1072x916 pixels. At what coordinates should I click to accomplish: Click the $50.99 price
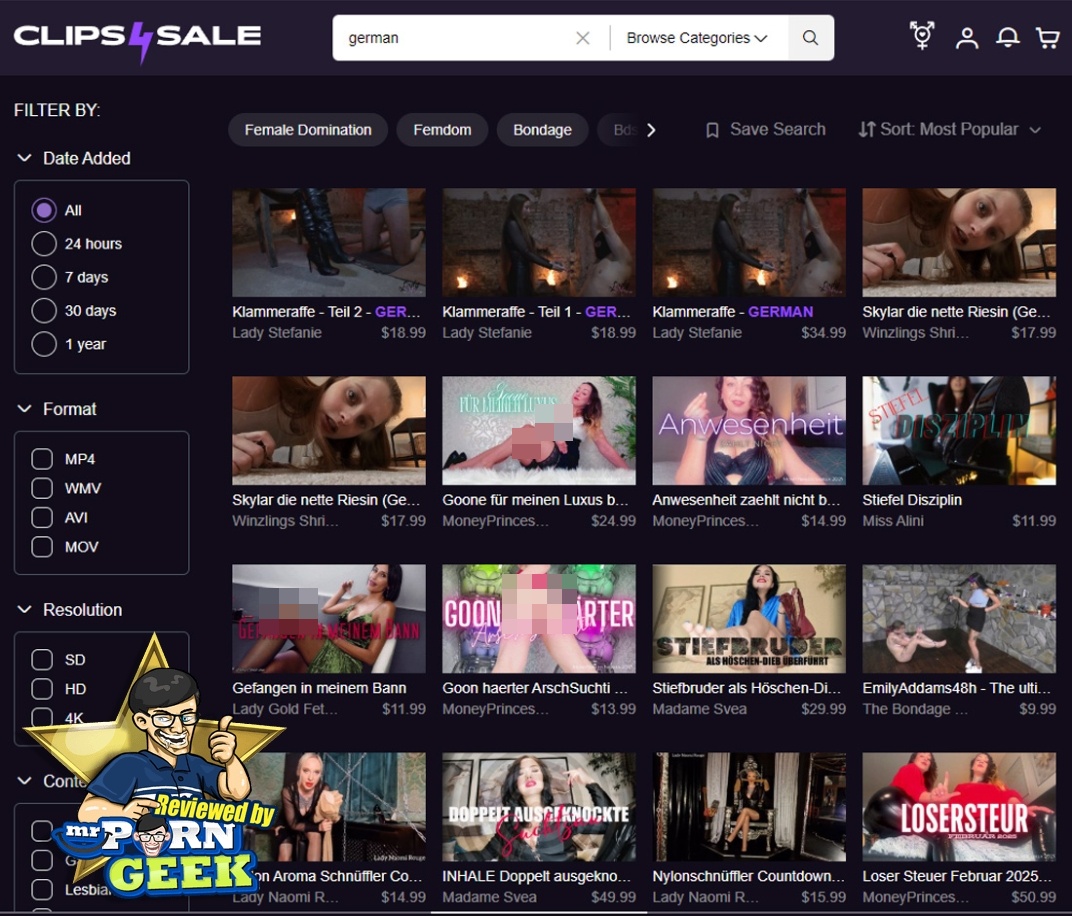coord(1034,897)
